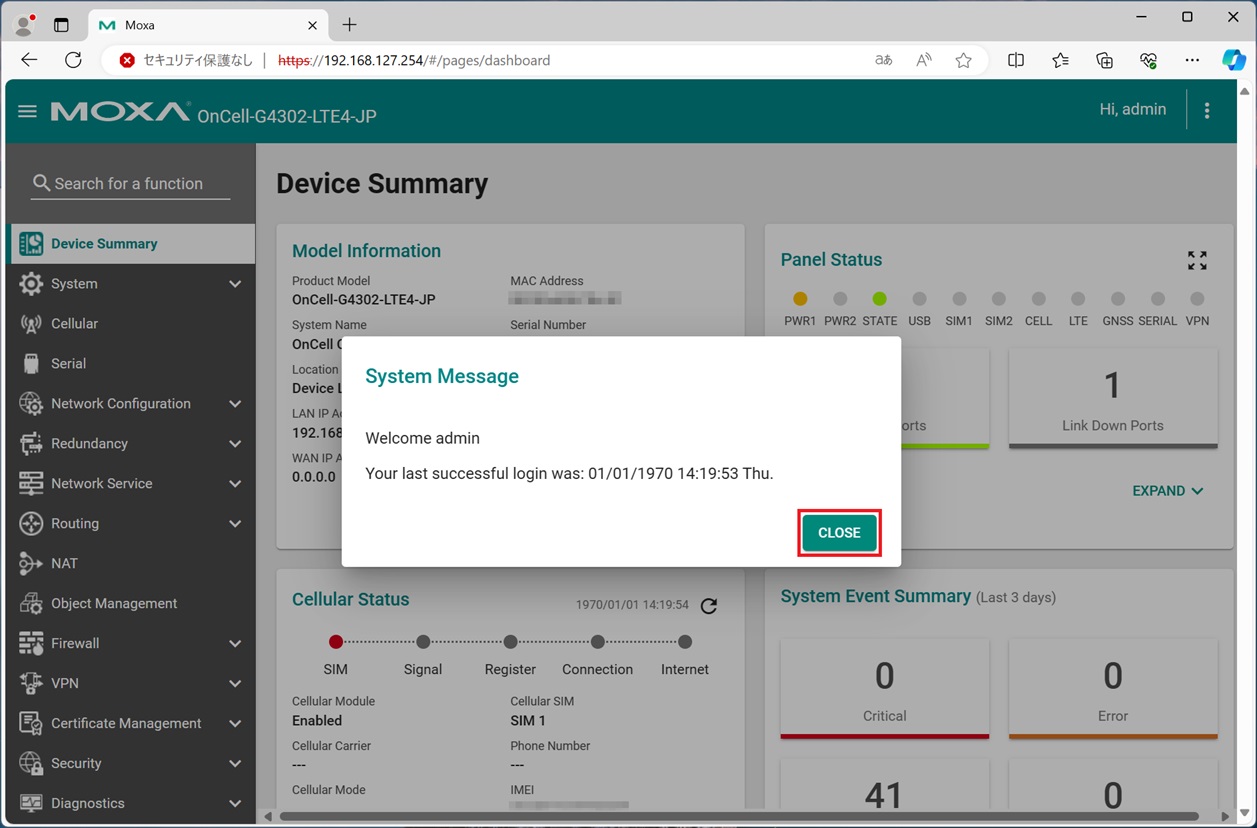Enlarge the Panel Status view

pos(1197,260)
